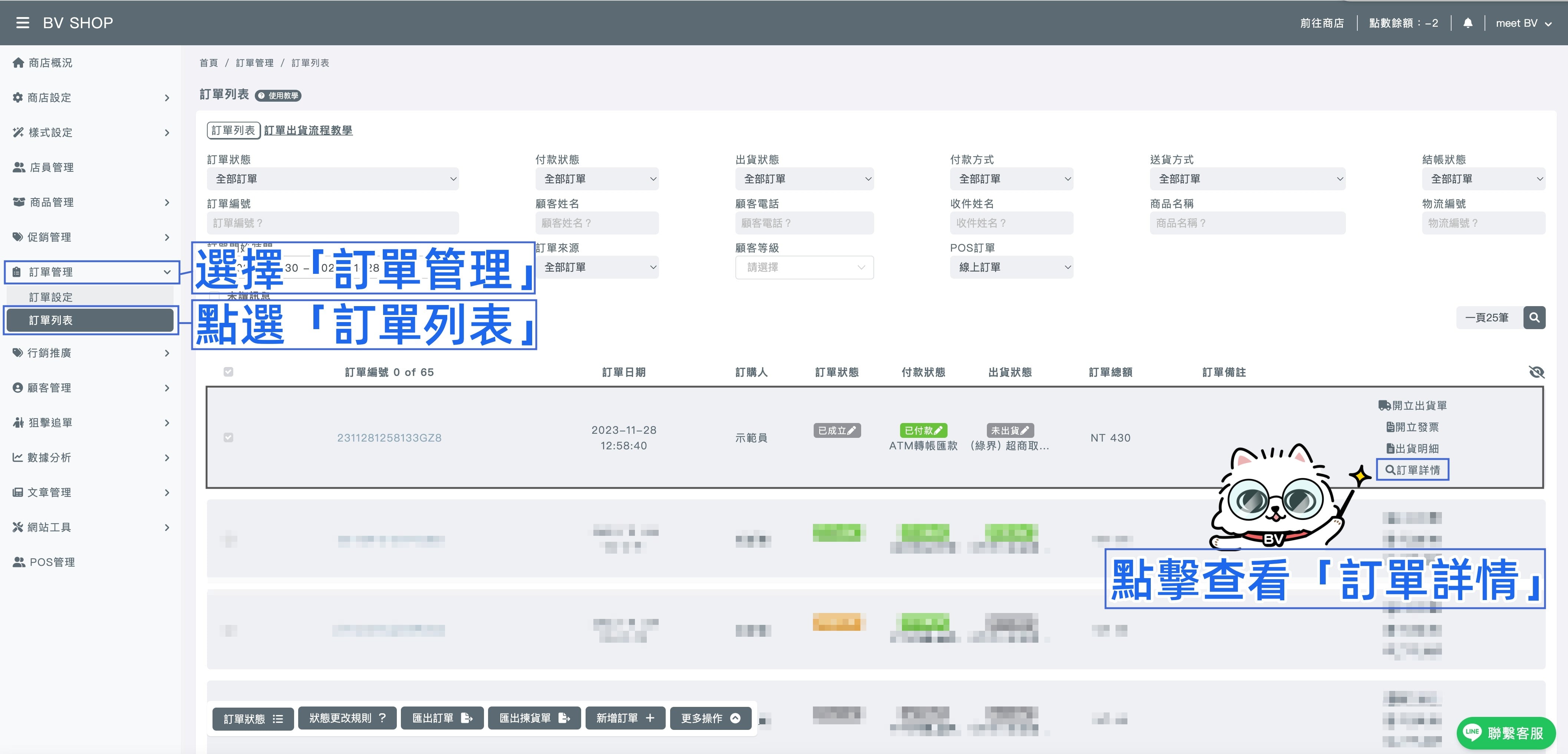The width and height of the screenshot is (1568, 754).
Task: Open order link 2311281258133GZ8
Action: tap(389, 438)
